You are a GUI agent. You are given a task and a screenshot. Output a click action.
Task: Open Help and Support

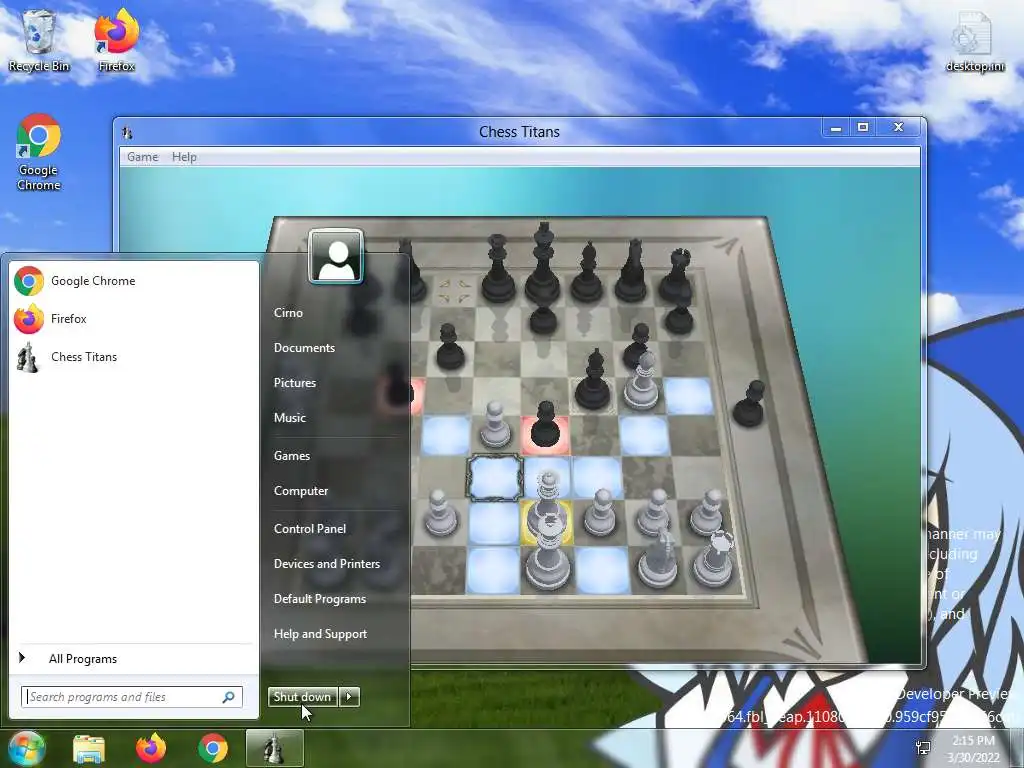[320, 634]
